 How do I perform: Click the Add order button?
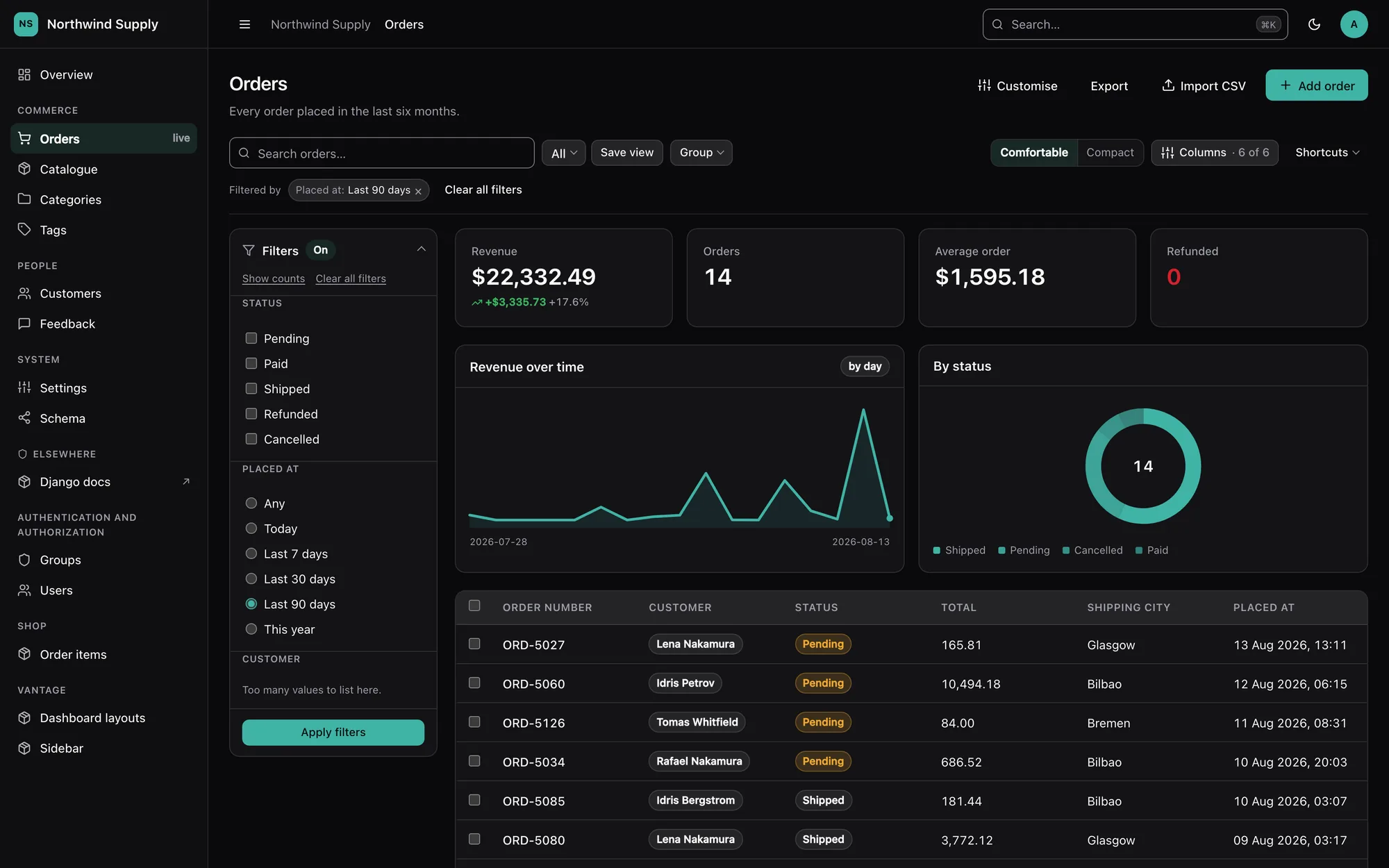tap(1316, 85)
